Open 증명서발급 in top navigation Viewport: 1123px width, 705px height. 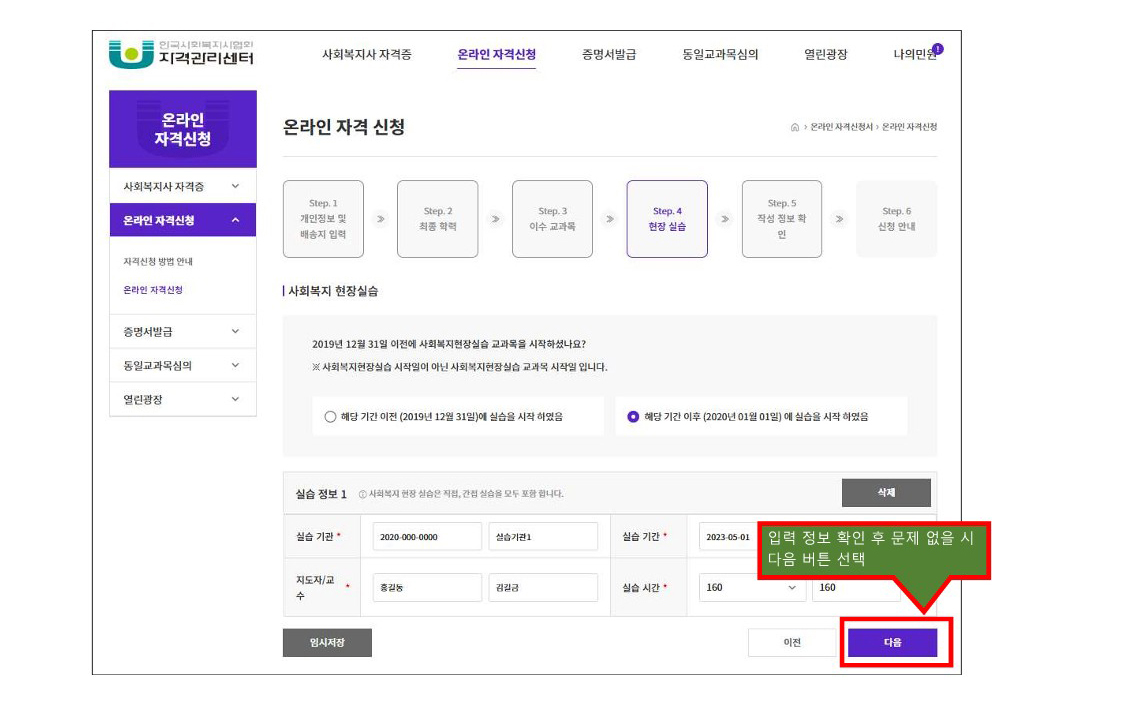pyautogui.click(x=609, y=54)
